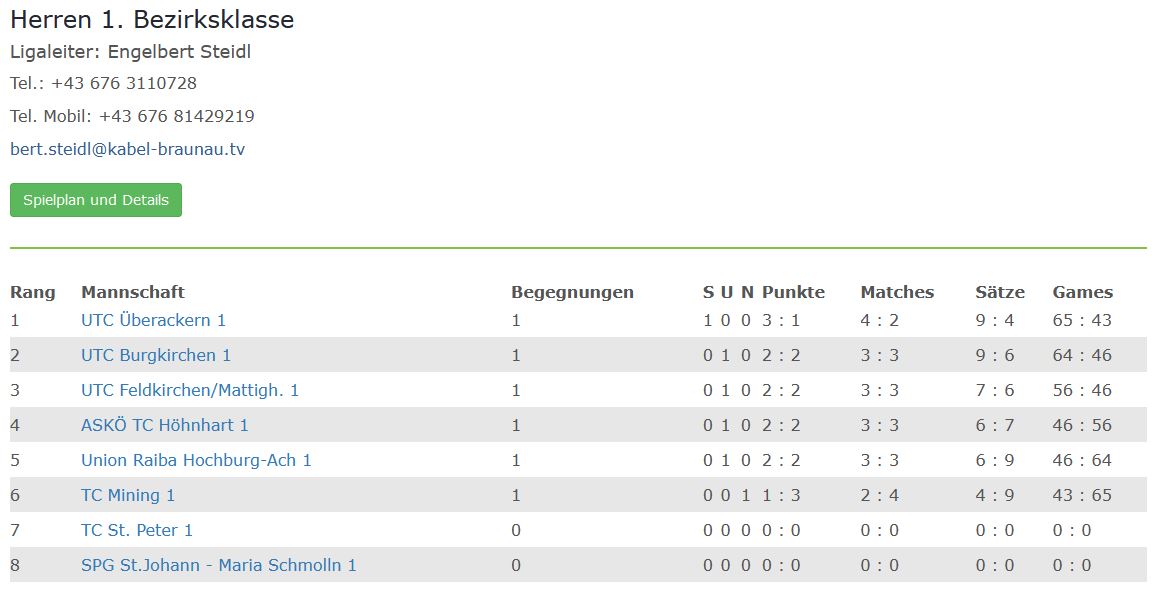Viewport: 1162px width, 592px height.
Task: Click the Begegnungen column header
Action: point(572,292)
